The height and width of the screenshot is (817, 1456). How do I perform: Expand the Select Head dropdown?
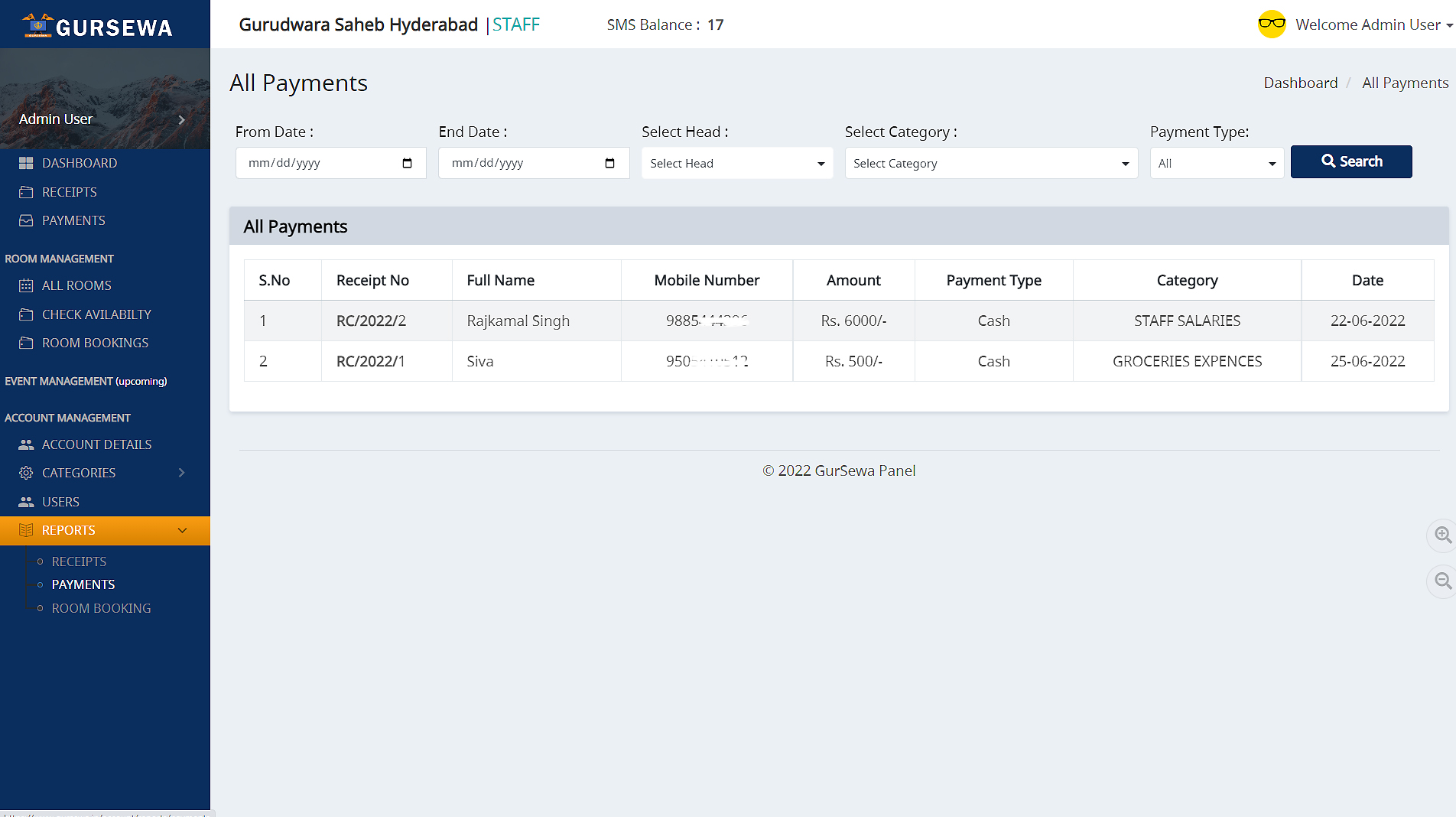point(736,163)
